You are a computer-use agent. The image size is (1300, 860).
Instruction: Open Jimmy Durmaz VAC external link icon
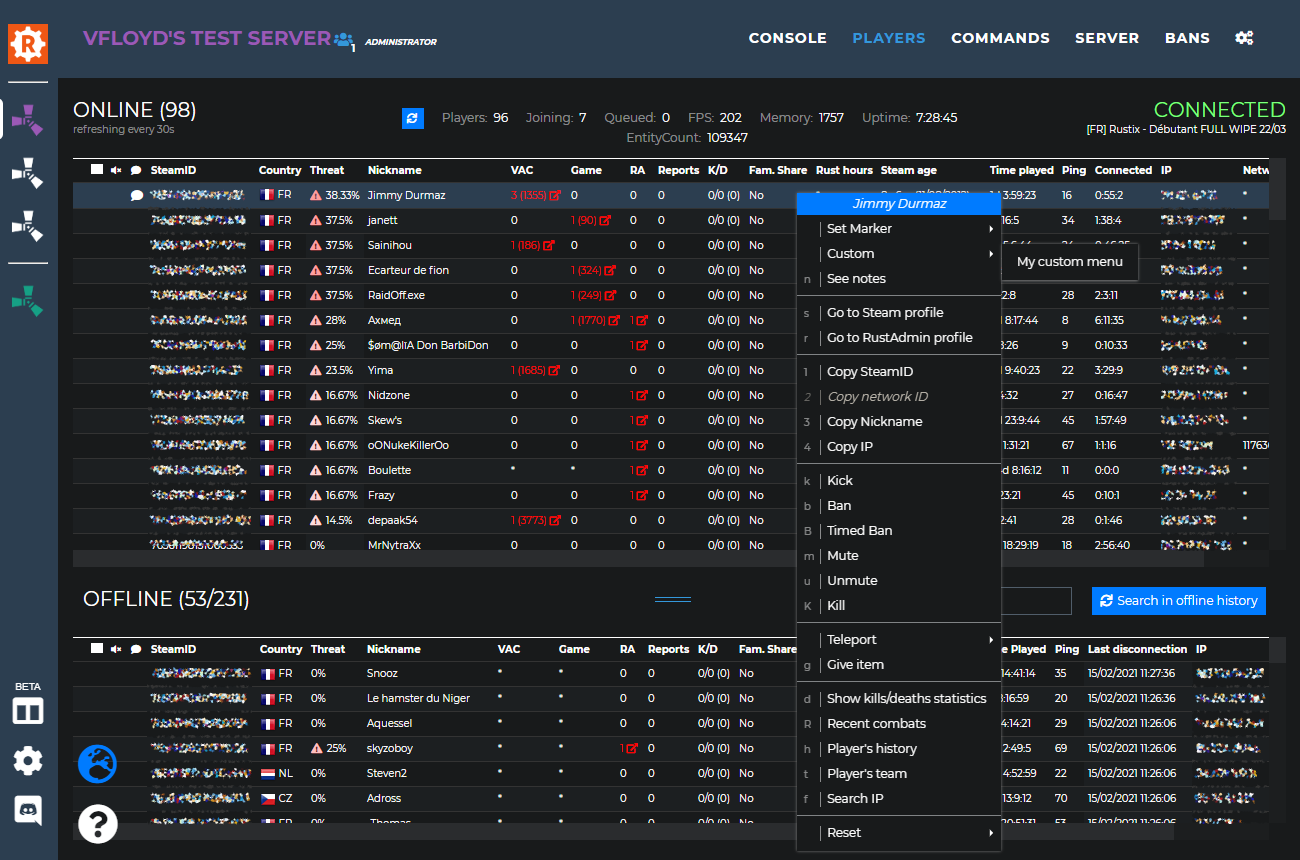coord(555,196)
